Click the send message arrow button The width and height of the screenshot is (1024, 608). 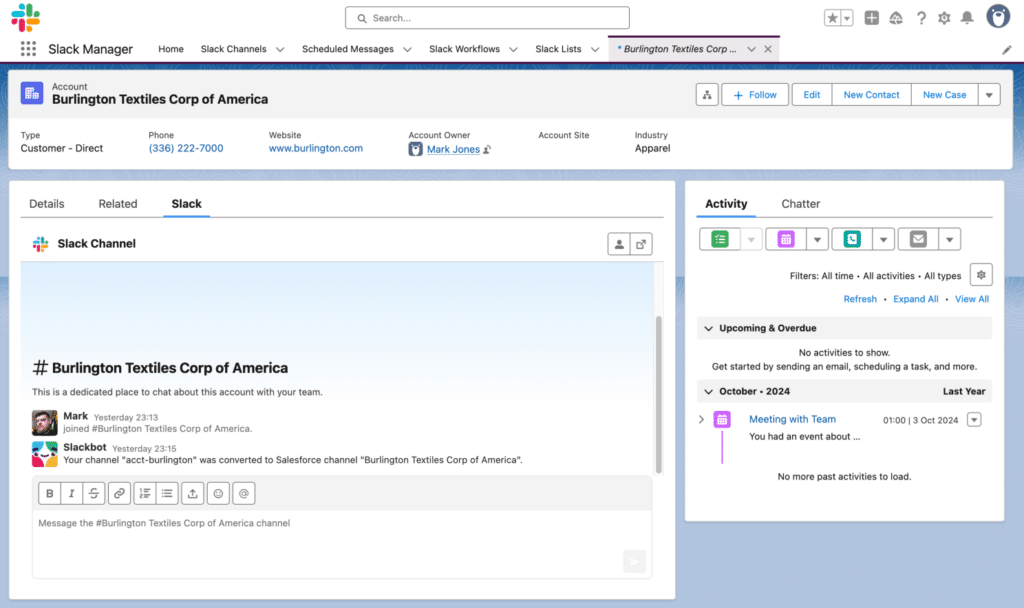(x=634, y=562)
